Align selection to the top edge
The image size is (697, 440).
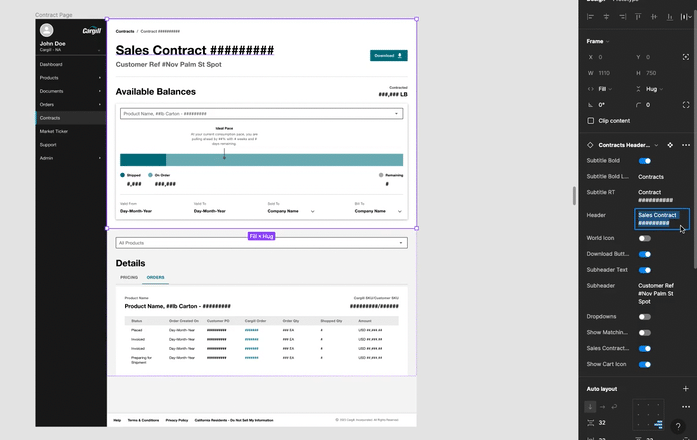tap(638, 17)
